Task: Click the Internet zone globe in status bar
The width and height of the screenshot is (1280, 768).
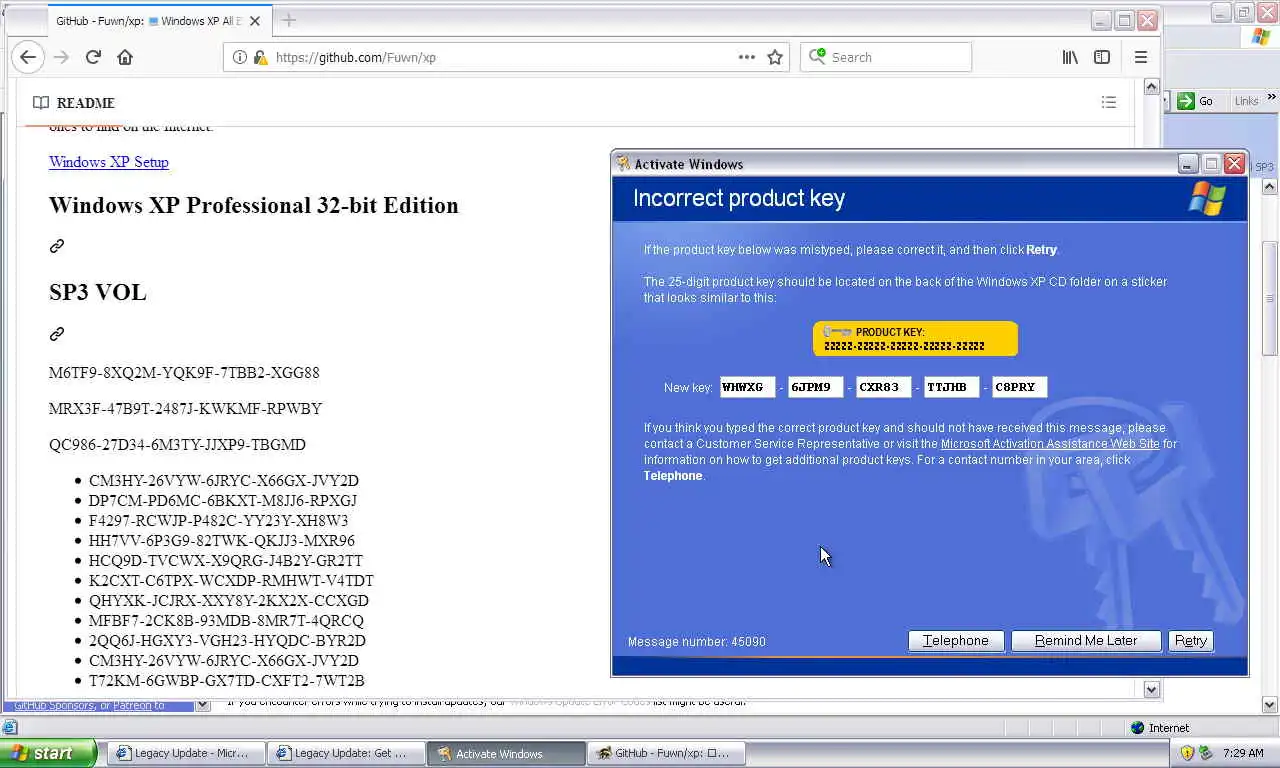Action: (x=1138, y=728)
